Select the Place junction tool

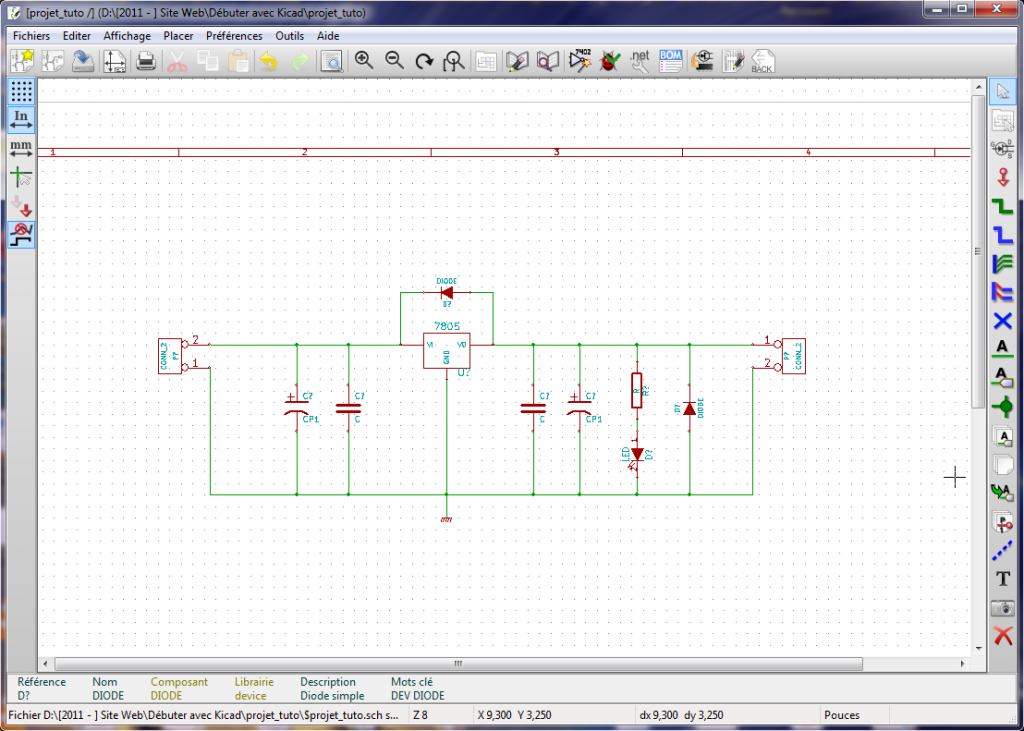coord(1002,406)
